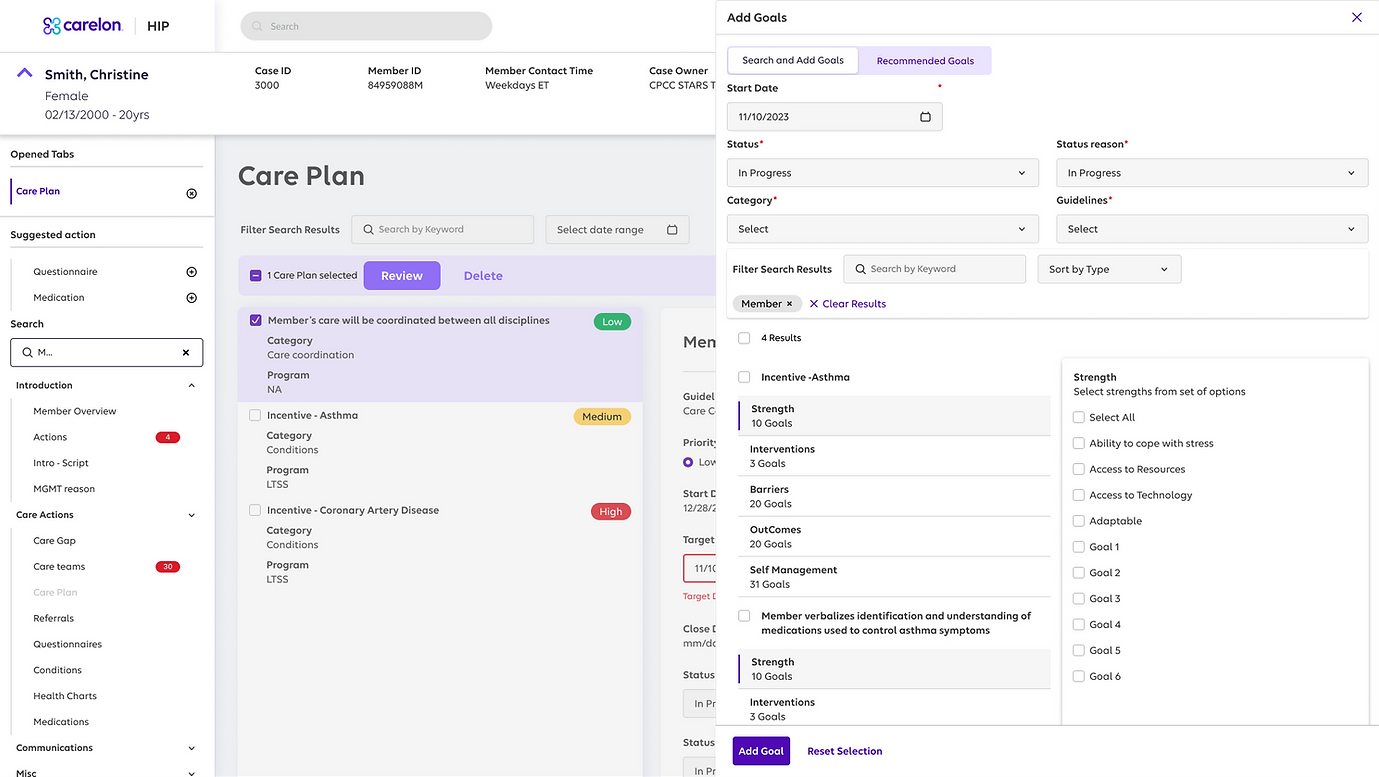Open the Sort by Type dropdown

point(1108,268)
